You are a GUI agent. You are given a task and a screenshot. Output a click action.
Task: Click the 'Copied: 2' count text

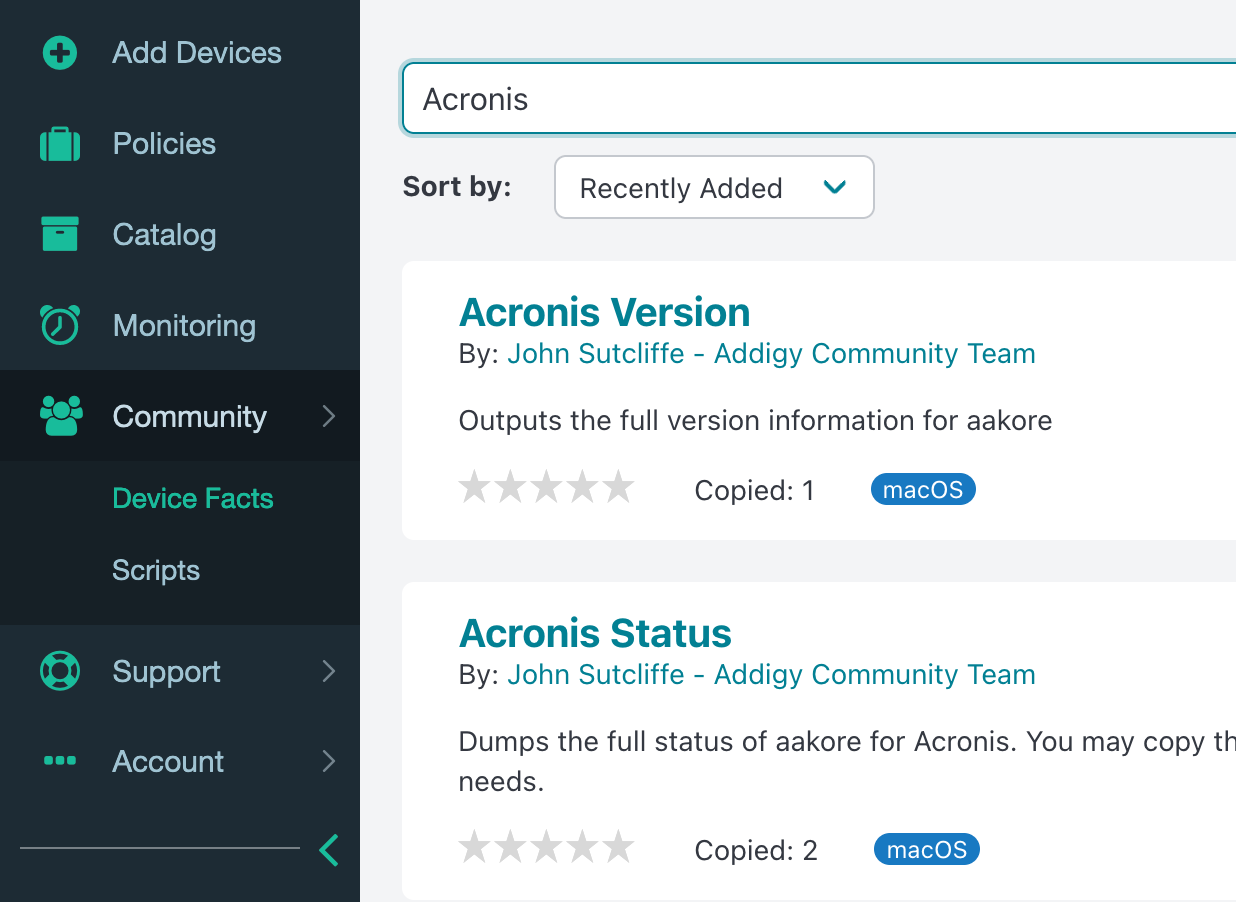[x=756, y=850]
